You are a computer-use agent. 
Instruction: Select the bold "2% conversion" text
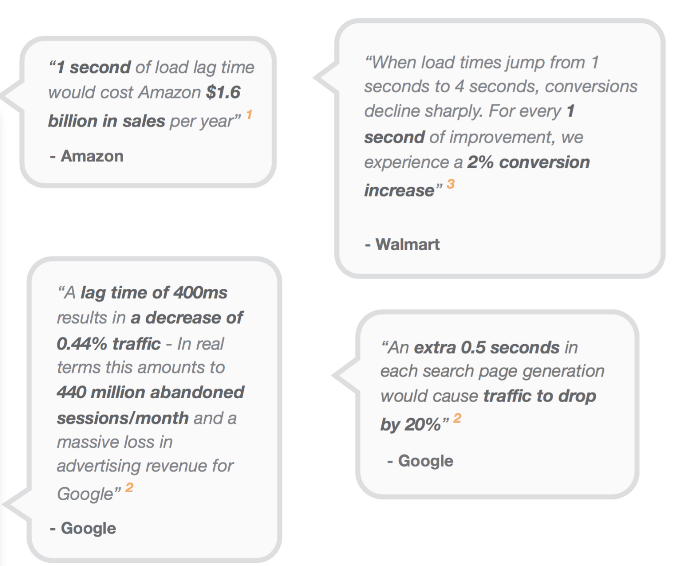[x=529, y=162]
